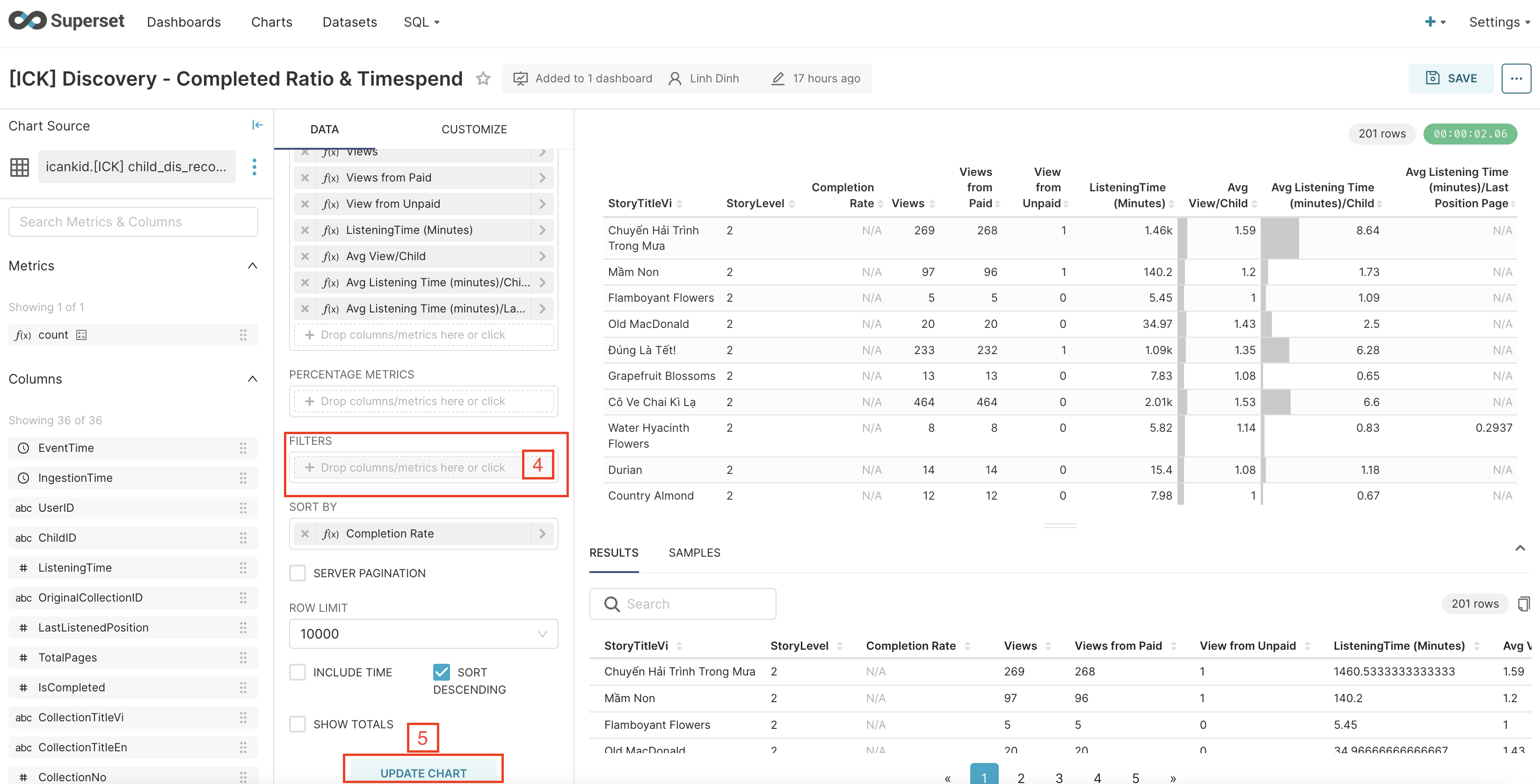Click the icankid.[ICK] child_dis_reco dataset name
The width and height of the screenshot is (1540, 784).
[x=136, y=167]
